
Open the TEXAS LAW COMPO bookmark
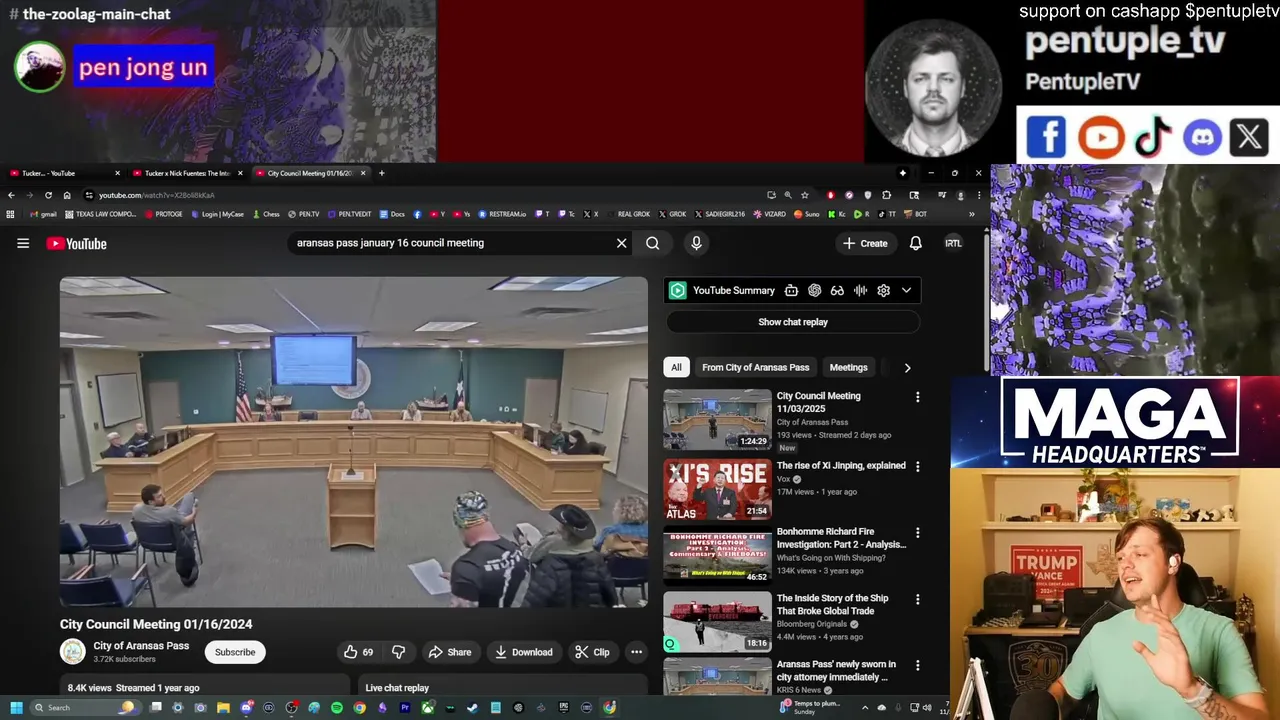point(100,213)
